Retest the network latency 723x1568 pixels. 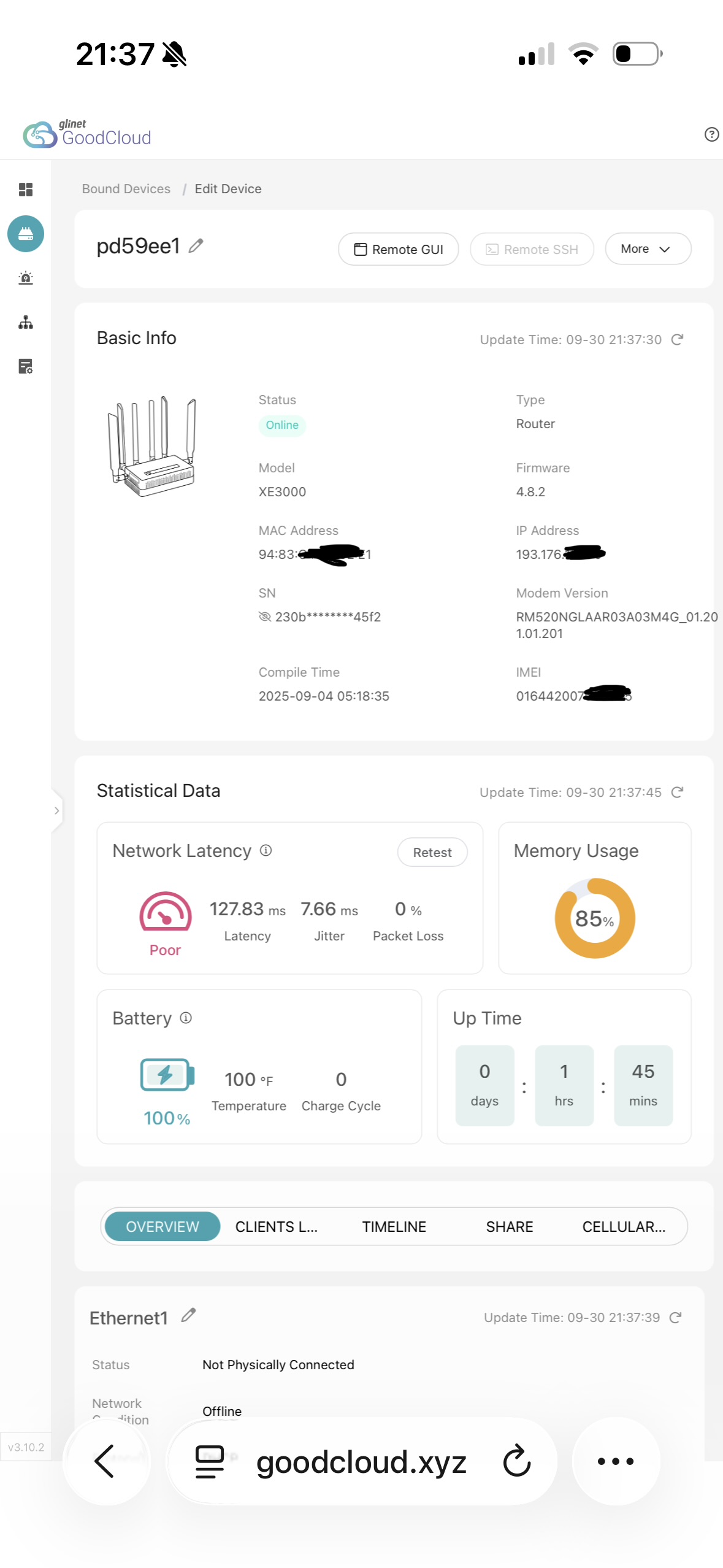tap(432, 852)
